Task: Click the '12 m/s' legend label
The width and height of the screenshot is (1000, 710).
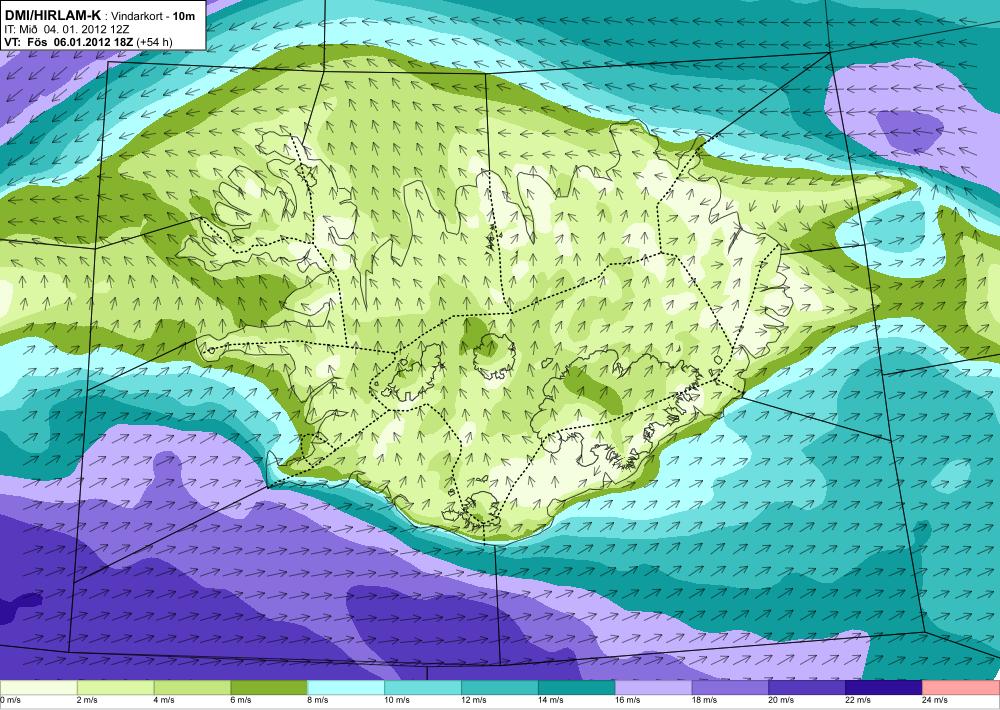Action: pos(474,700)
